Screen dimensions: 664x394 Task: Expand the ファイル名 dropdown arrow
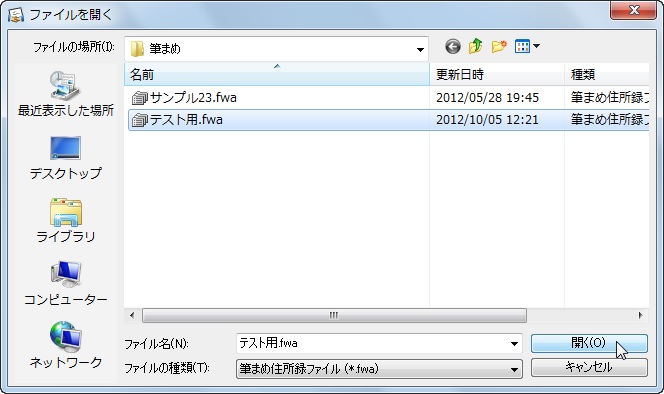[x=514, y=344]
